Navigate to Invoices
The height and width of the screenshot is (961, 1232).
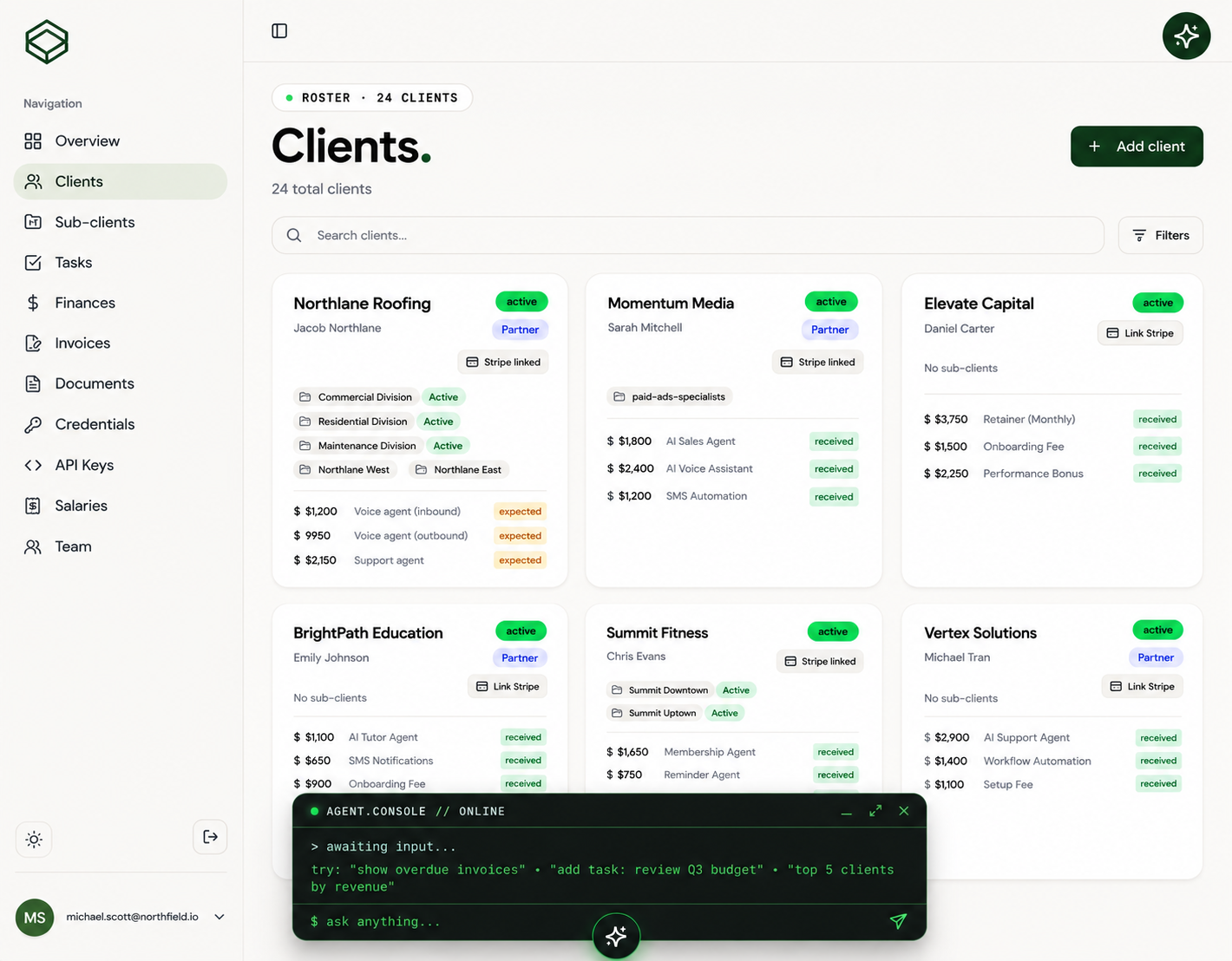tap(121, 343)
